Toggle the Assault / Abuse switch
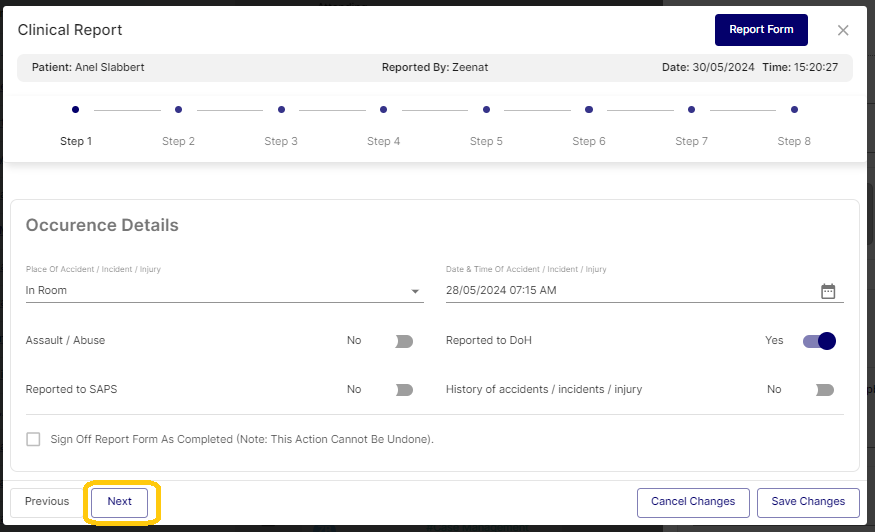This screenshot has height=532, width=875. tap(403, 341)
